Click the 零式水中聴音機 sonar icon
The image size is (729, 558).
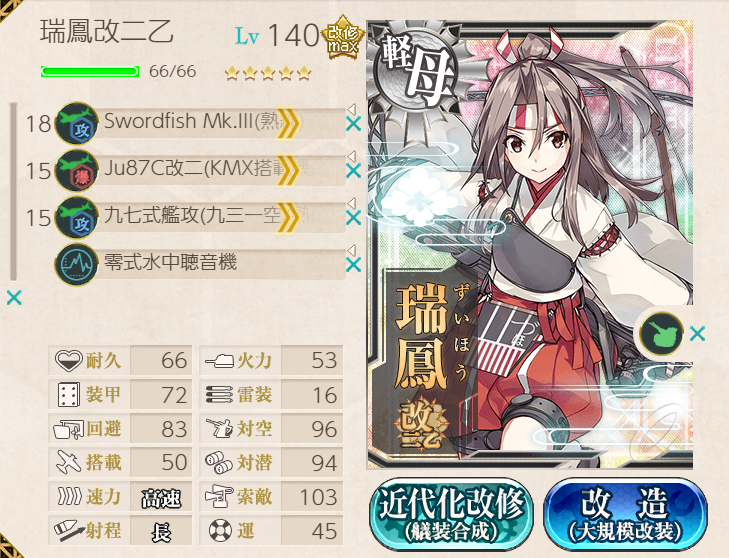click(77, 265)
